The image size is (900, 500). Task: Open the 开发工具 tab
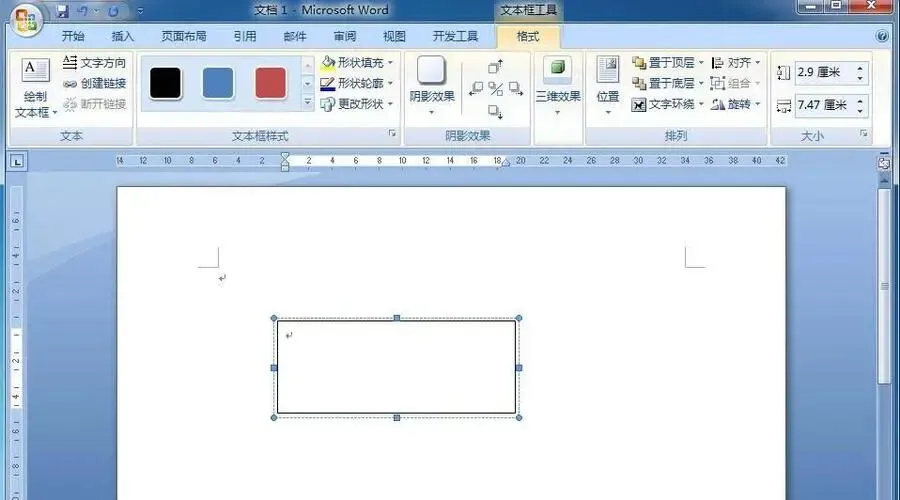[455, 37]
